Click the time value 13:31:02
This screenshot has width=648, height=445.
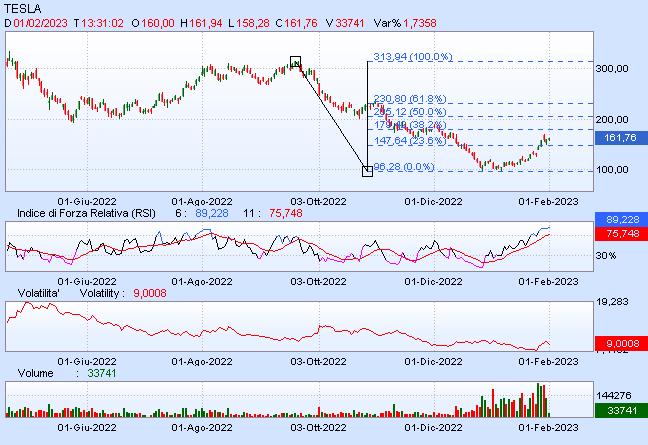(x=102, y=23)
